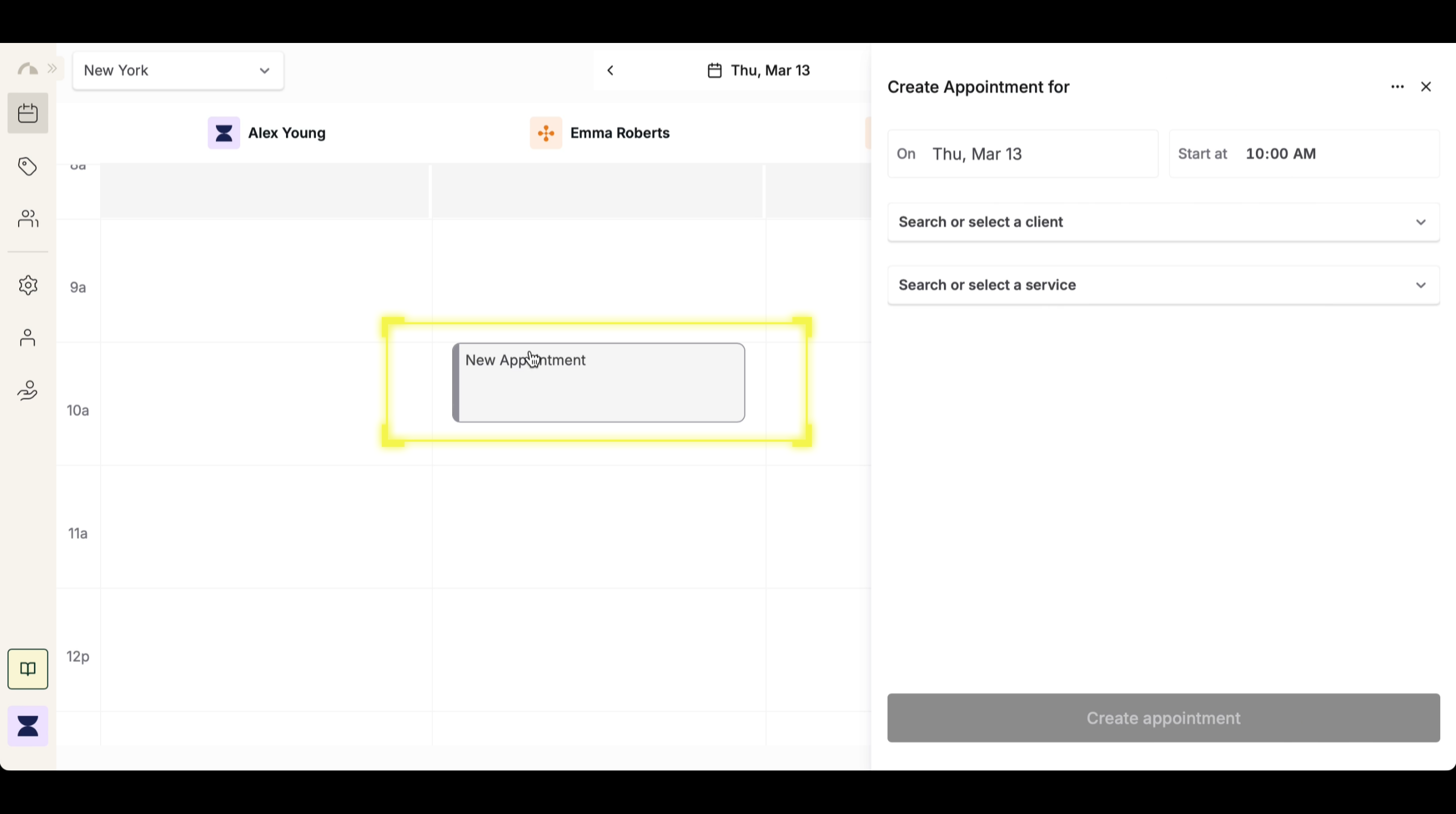This screenshot has width=1456, height=814.
Task: Expand sidebar with double chevron
Action: [x=53, y=69]
